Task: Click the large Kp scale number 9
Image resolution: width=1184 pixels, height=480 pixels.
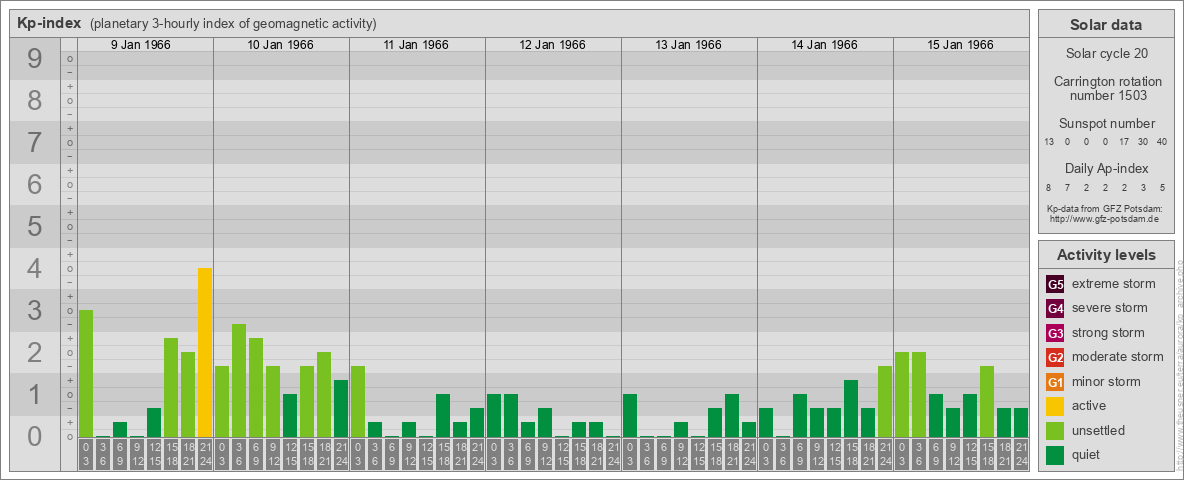Action: pos(34,59)
